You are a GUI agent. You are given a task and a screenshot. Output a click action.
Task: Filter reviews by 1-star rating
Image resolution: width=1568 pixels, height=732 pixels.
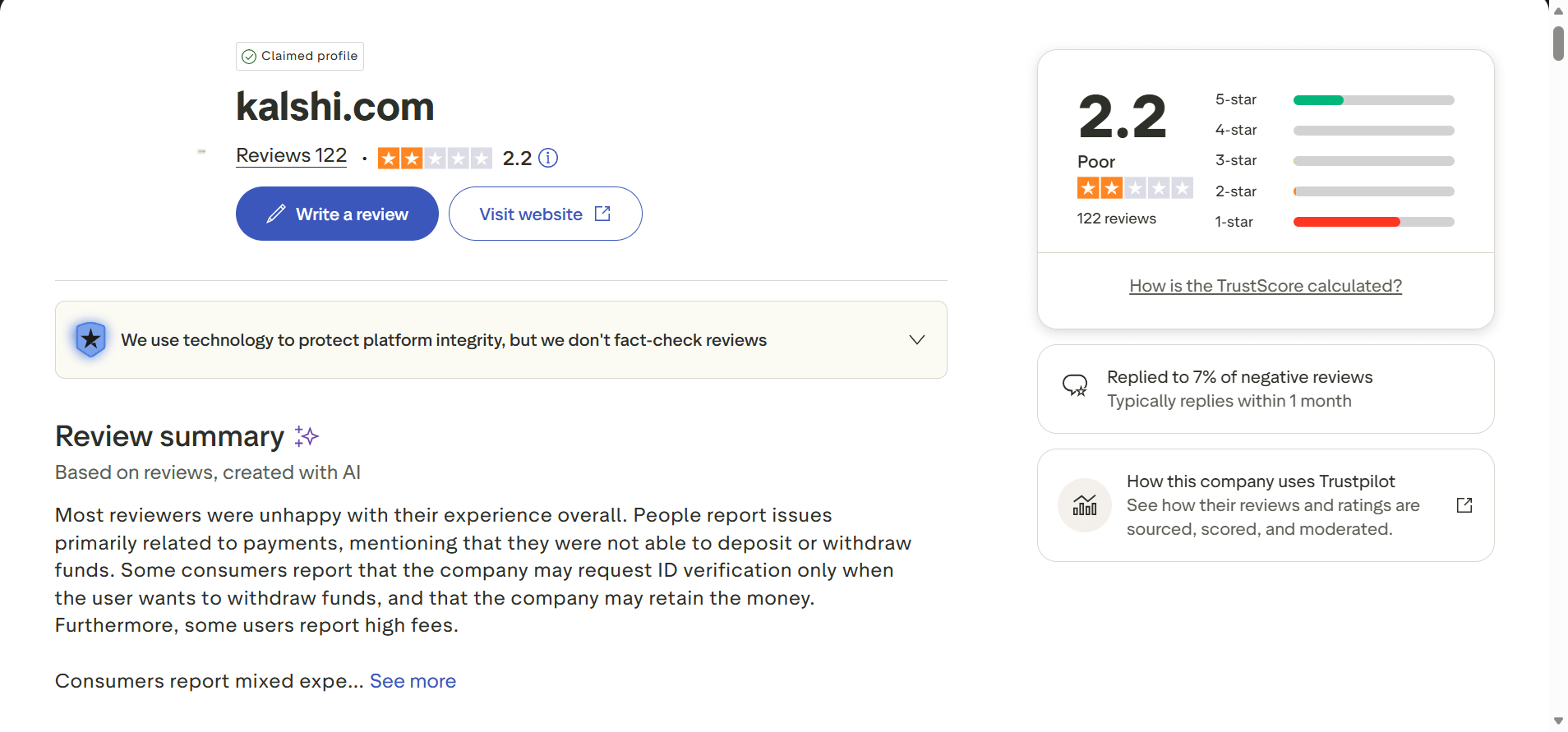click(x=1234, y=222)
